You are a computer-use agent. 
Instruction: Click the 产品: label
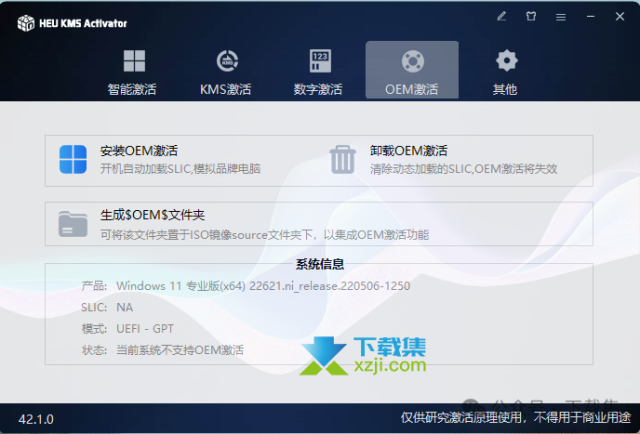click(94, 286)
